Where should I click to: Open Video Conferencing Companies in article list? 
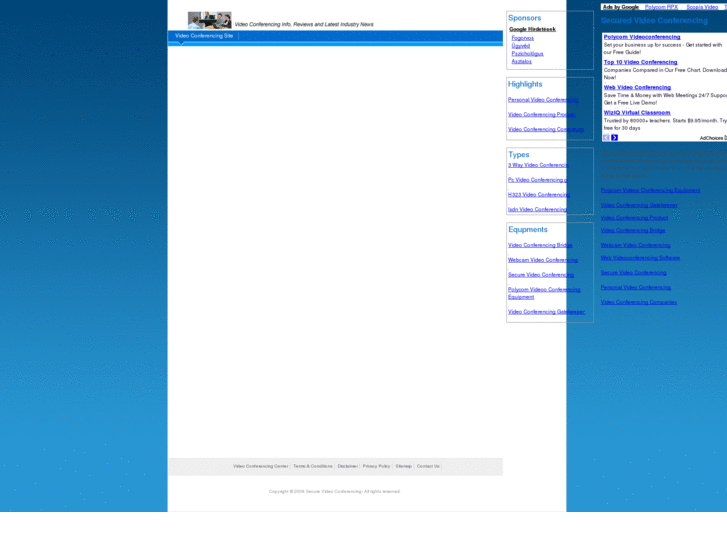coord(638,302)
